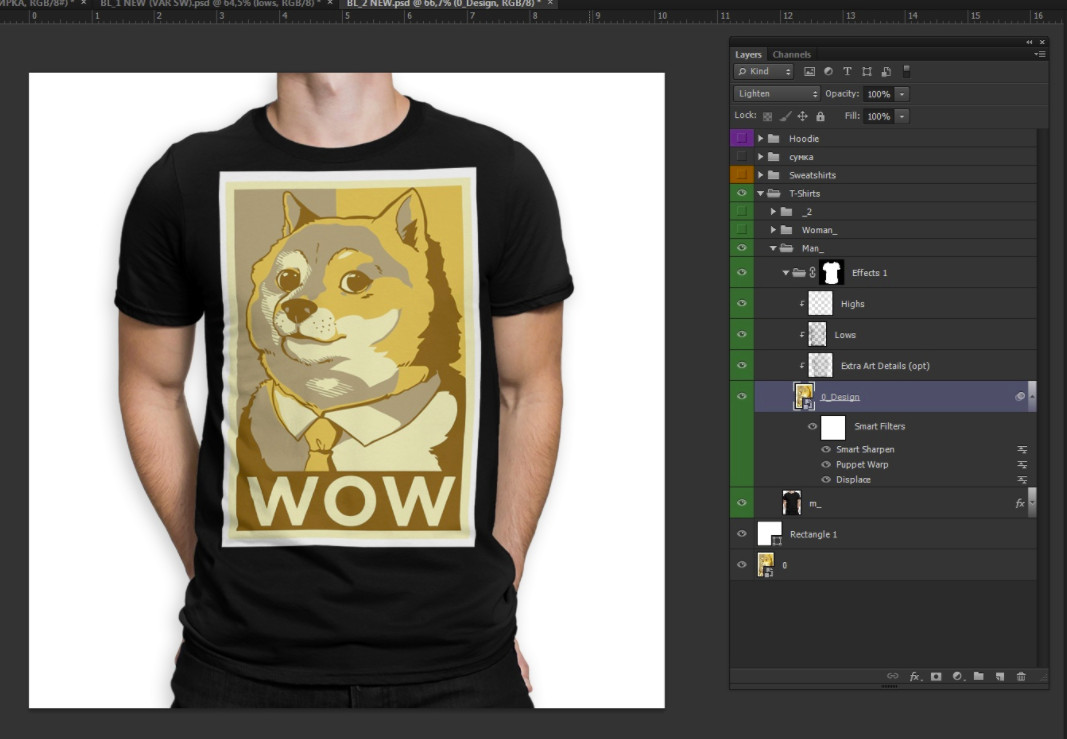
Task: Filter layers by pixel layers icon
Action: pyautogui.click(x=809, y=71)
